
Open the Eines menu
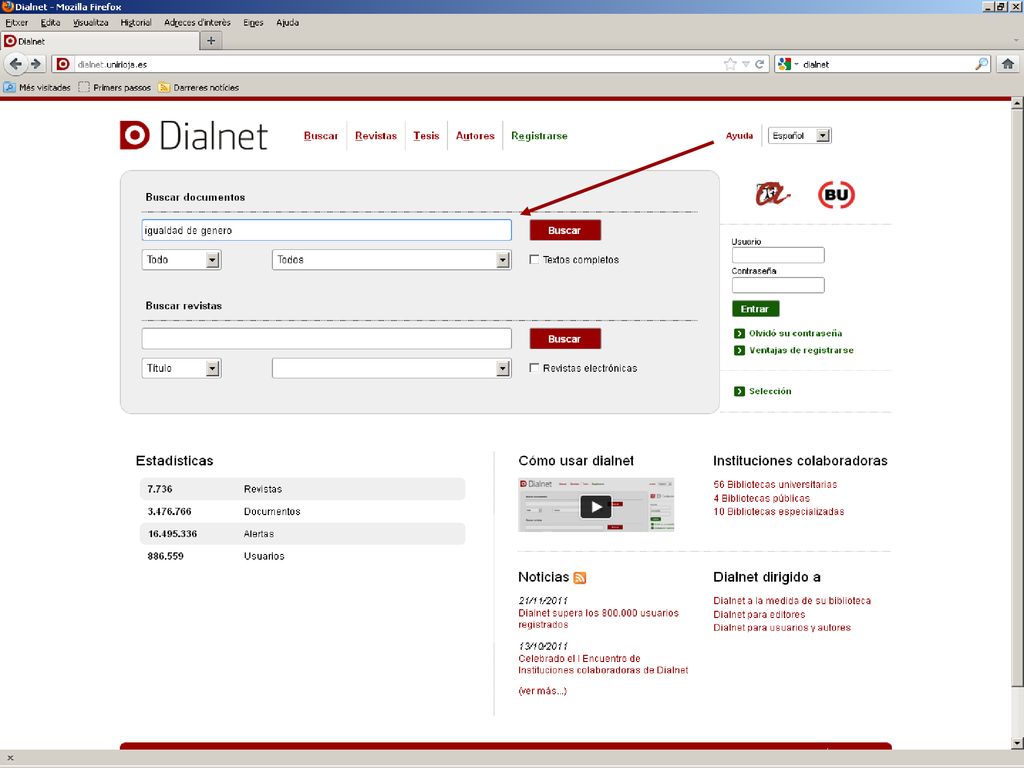[x=253, y=23]
